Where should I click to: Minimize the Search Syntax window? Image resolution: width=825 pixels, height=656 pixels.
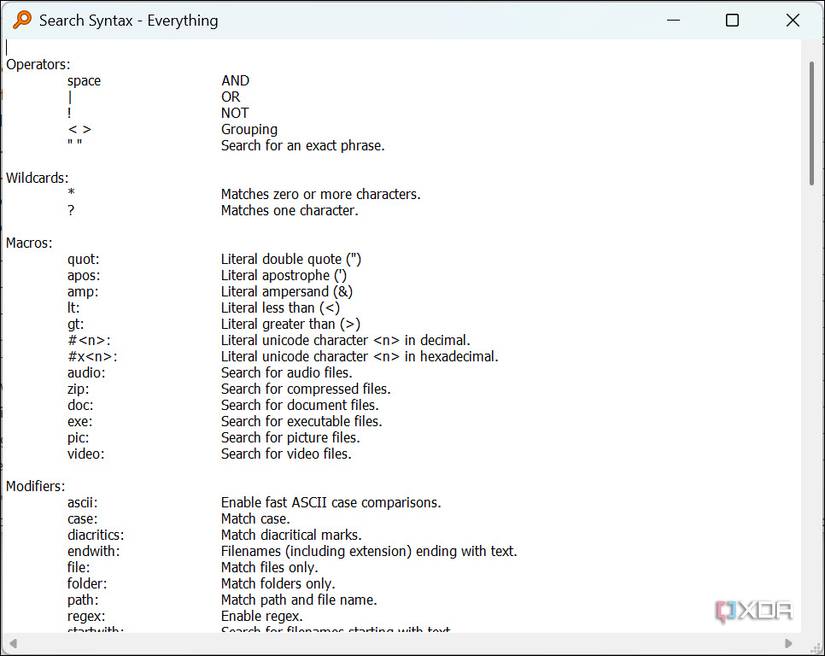pos(673,21)
